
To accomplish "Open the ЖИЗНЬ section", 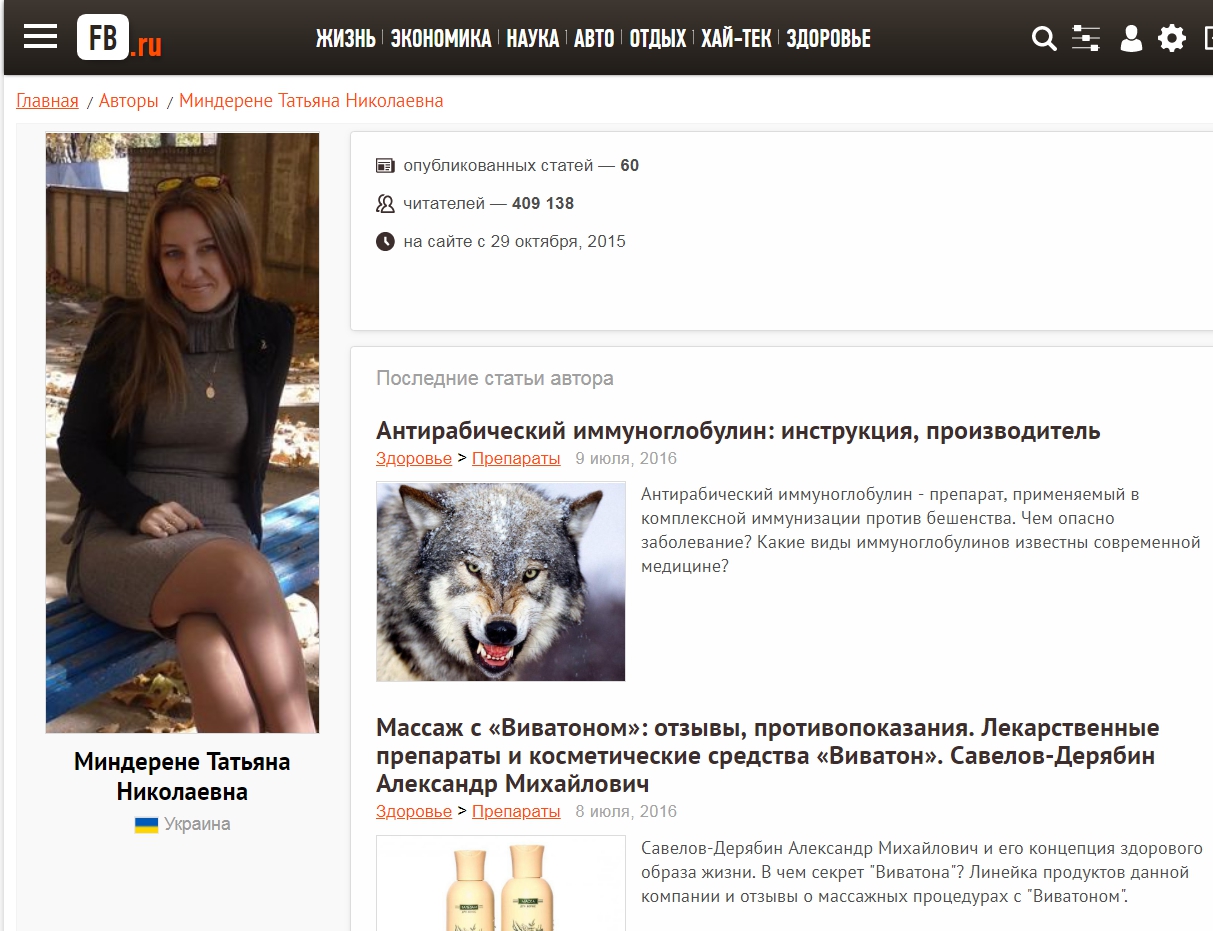I will click(x=346, y=38).
